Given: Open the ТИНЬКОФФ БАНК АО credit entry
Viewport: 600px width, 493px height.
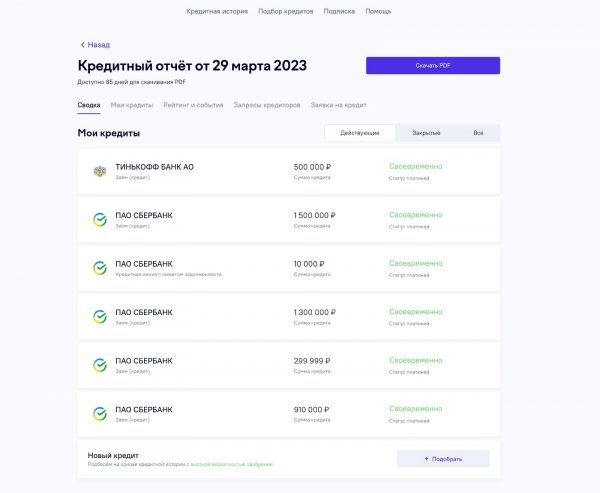Looking at the screenshot, I should click(289, 171).
